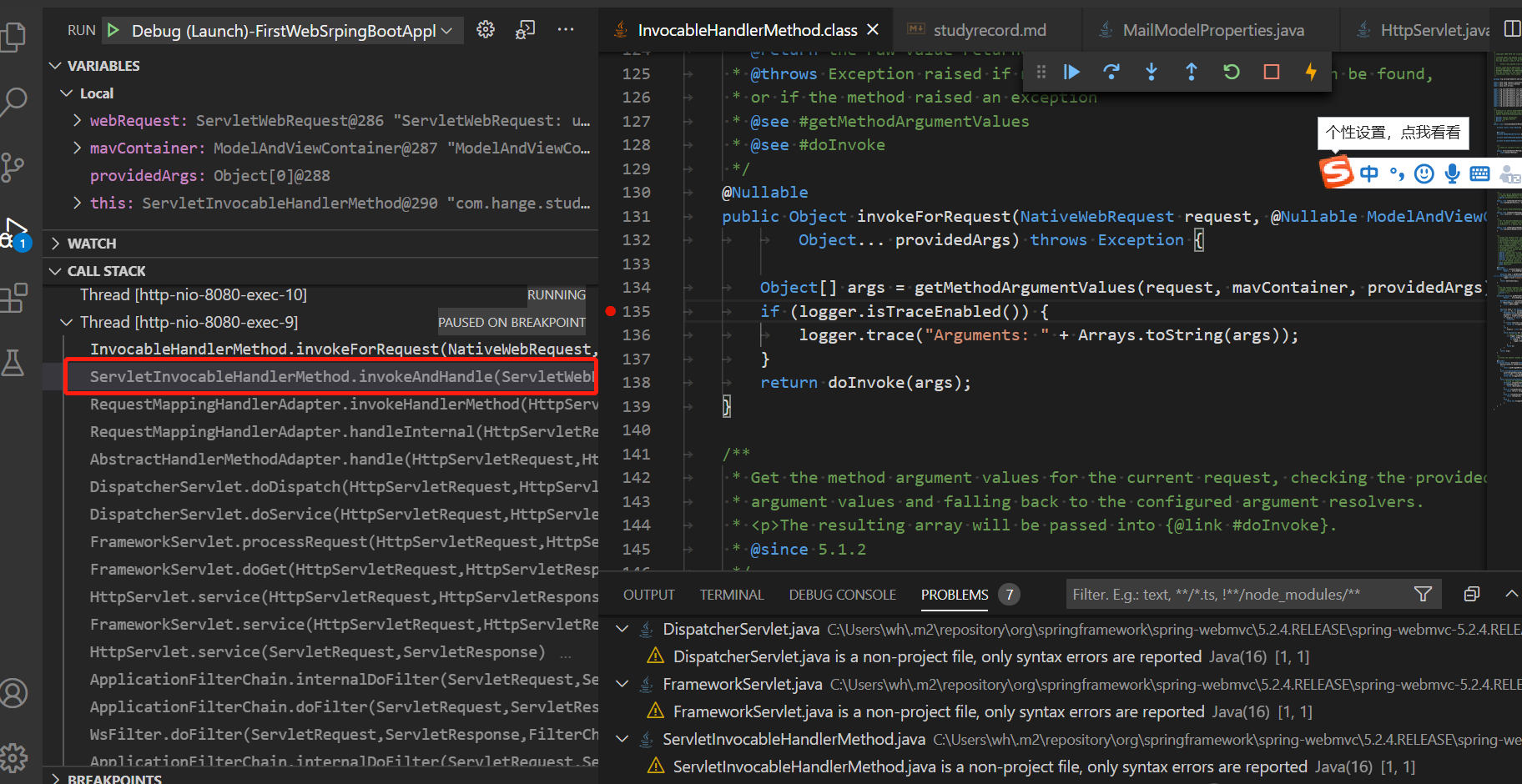This screenshot has height=784, width=1522.
Task: Collapse the DispatcherServlet.java problems group
Action: 621,628
